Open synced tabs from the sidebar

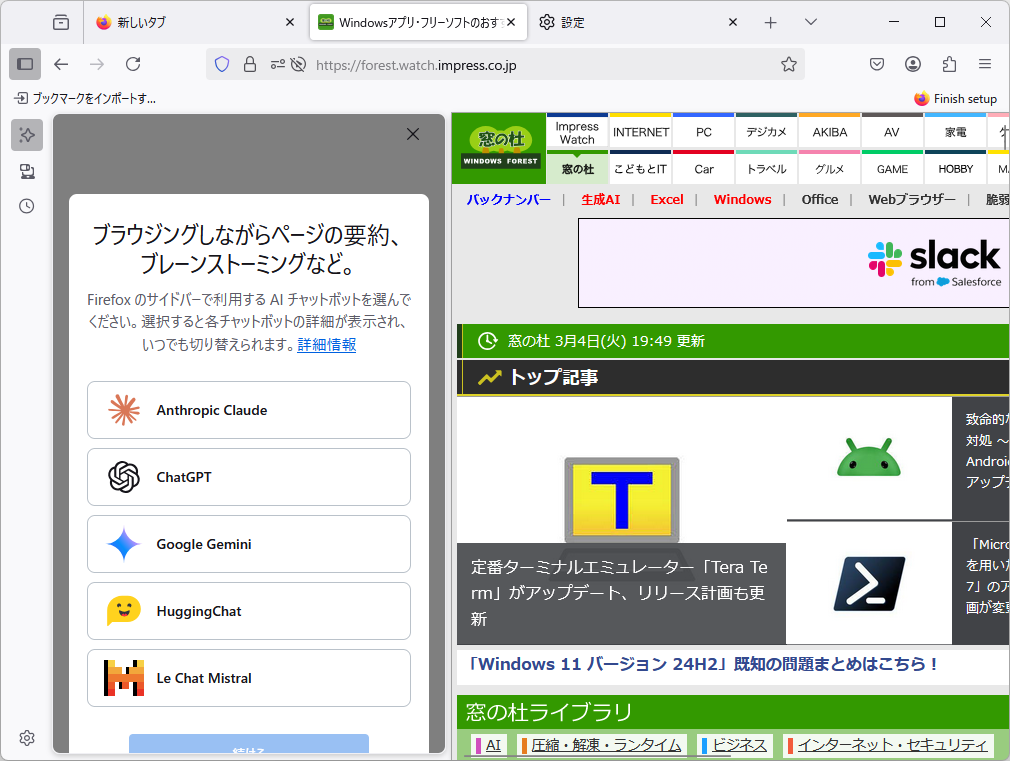[x=26, y=170]
